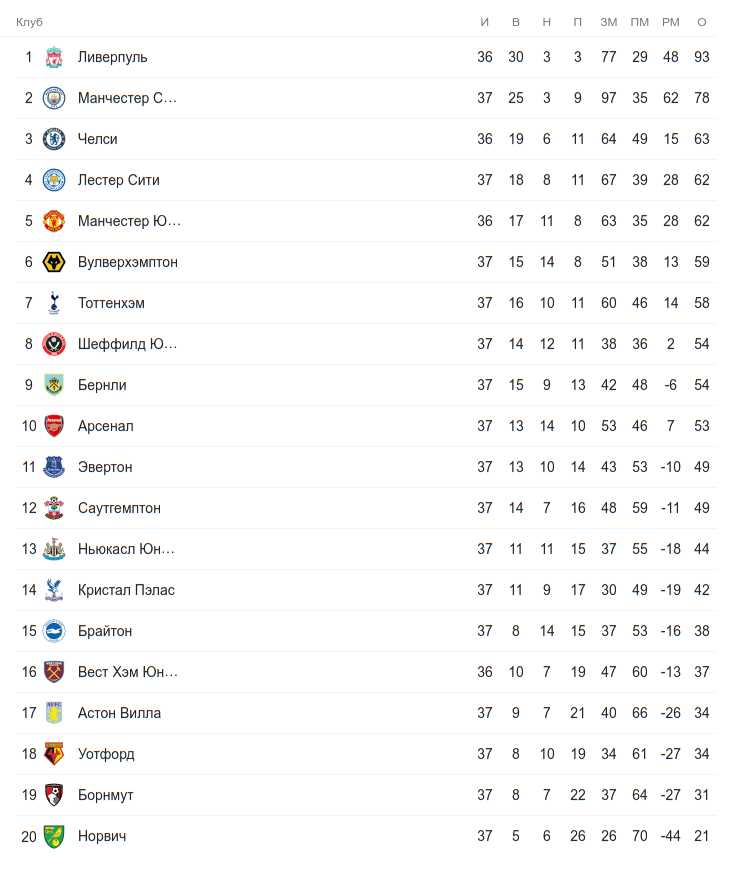752x880 pixels.
Task: Click the Arsenal club crest
Action: pos(54,426)
